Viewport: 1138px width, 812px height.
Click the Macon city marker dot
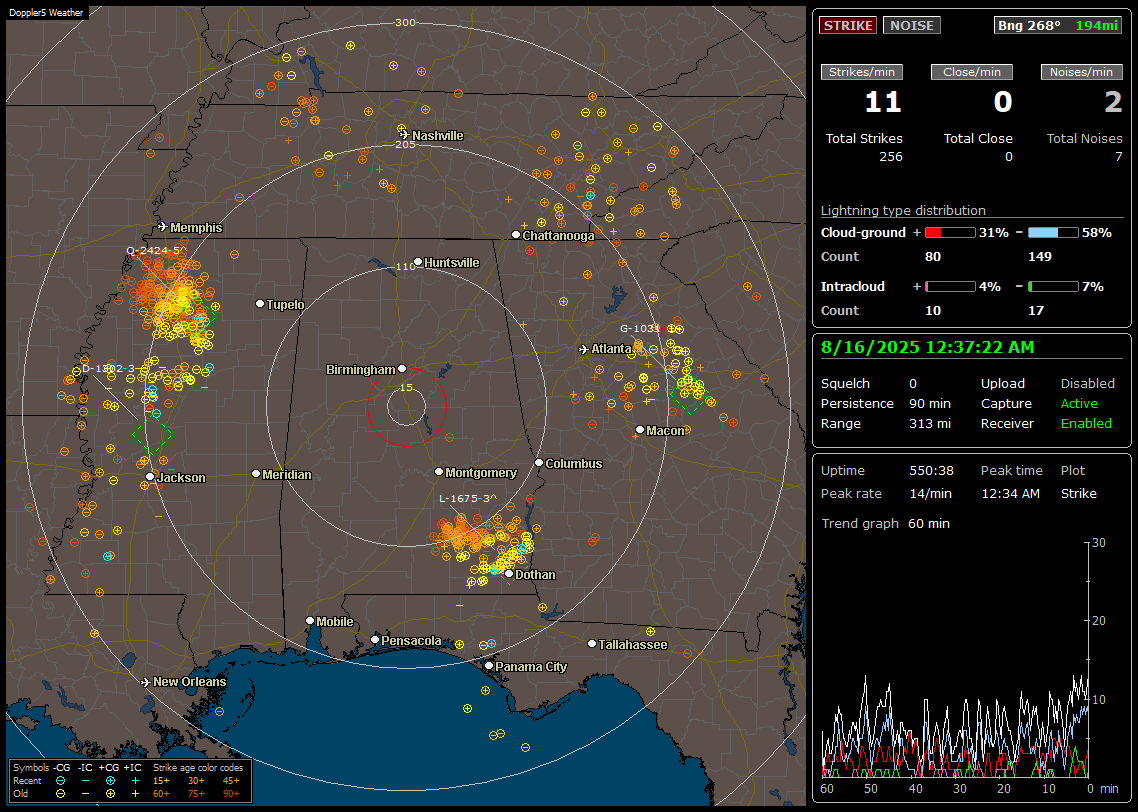[640, 430]
